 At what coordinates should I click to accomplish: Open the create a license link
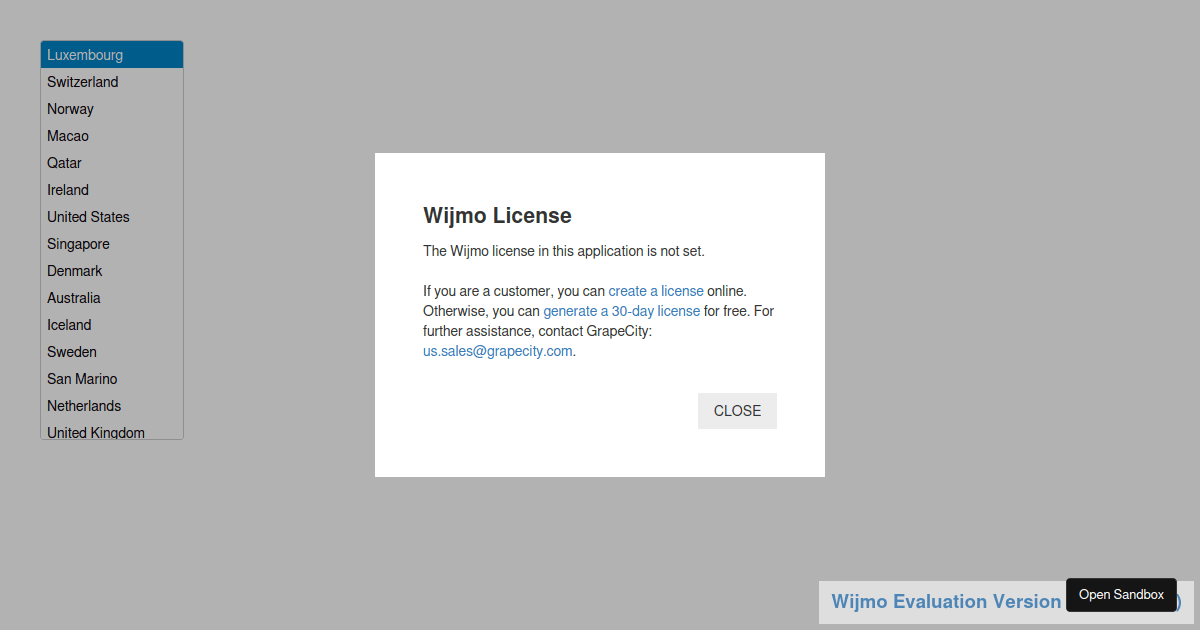656,291
